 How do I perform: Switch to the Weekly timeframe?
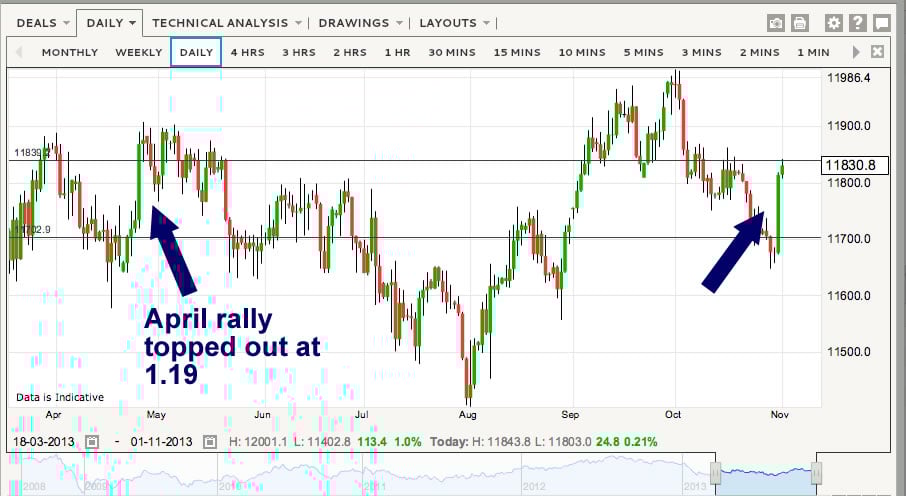click(x=138, y=52)
